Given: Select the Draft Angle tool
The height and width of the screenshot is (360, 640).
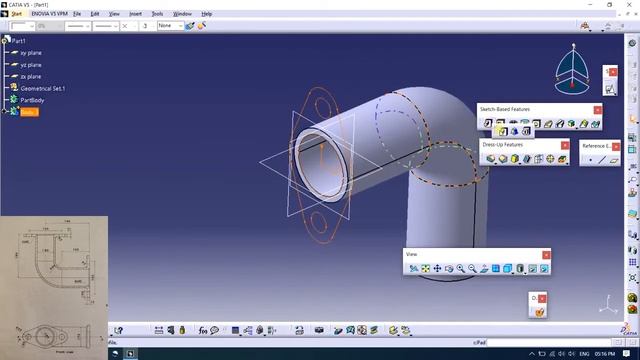Looking at the screenshot, I should coord(515,159).
